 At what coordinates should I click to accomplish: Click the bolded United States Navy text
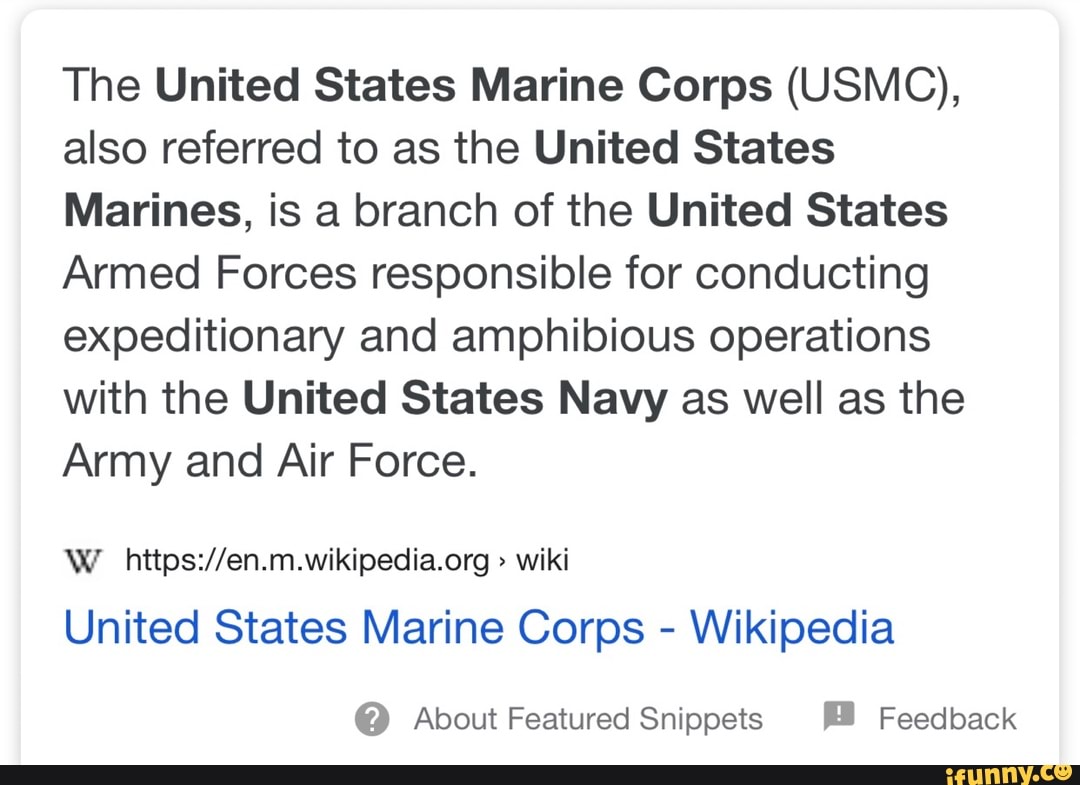(455, 397)
